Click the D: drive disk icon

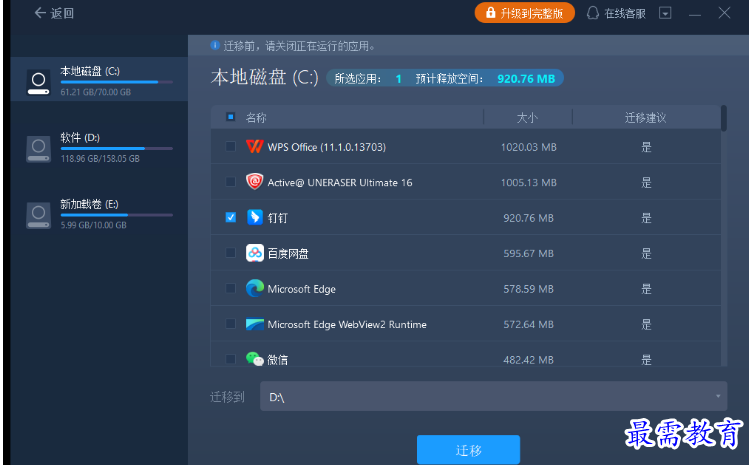[x=38, y=149]
